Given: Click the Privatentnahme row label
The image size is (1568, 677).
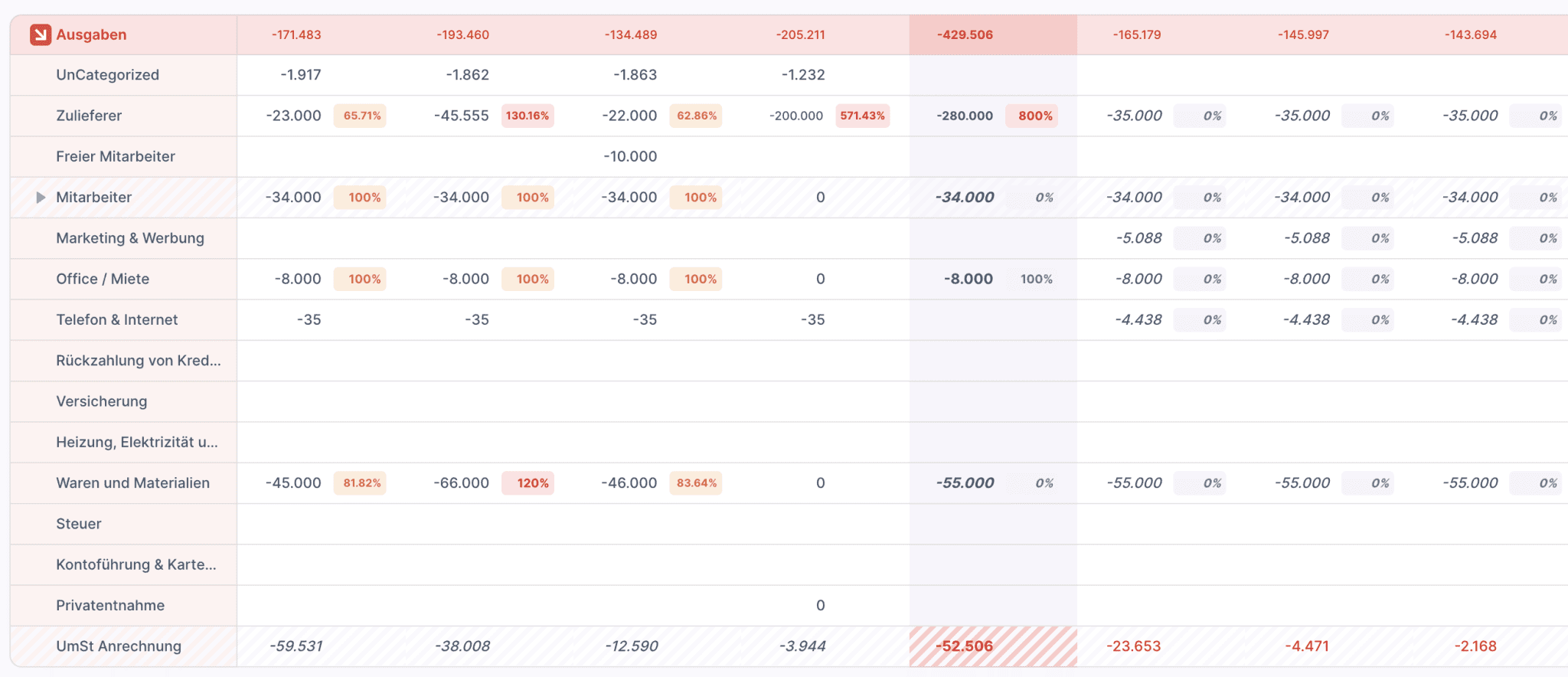Looking at the screenshot, I should 110,606.
